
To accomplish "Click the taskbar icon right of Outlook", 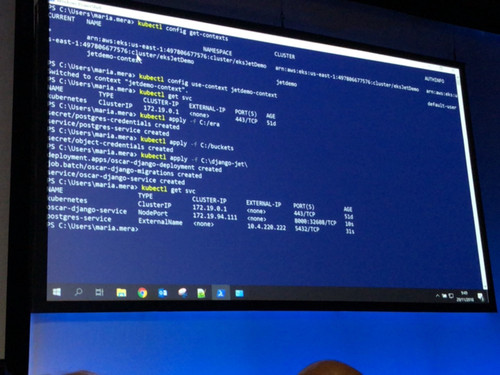I will click(x=183, y=293).
